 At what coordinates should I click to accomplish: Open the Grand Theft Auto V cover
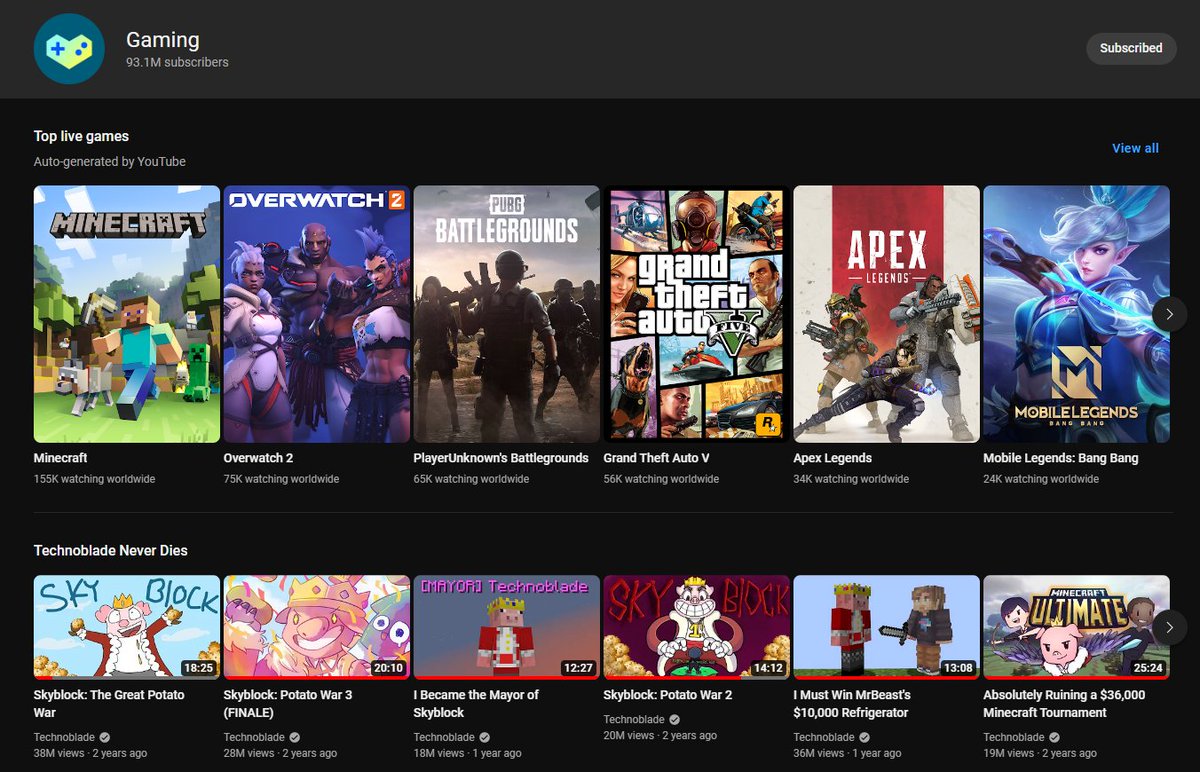697,314
